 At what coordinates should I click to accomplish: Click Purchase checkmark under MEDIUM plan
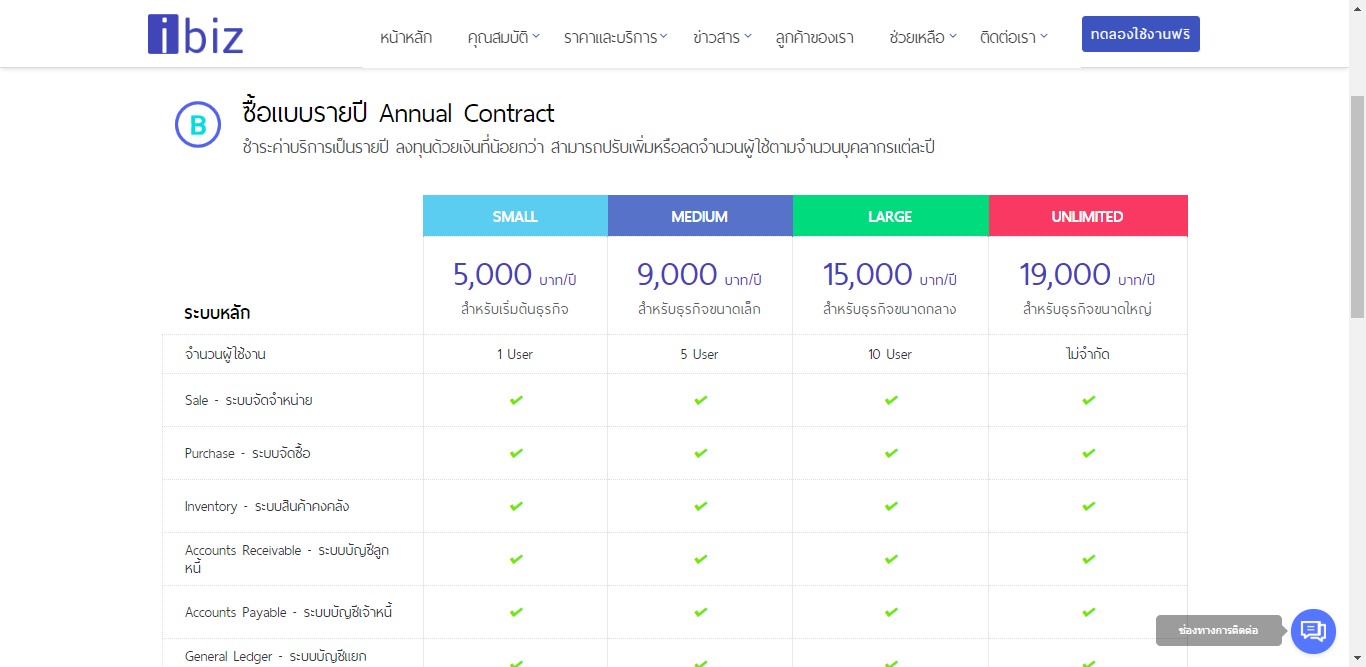pyautogui.click(x=700, y=453)
